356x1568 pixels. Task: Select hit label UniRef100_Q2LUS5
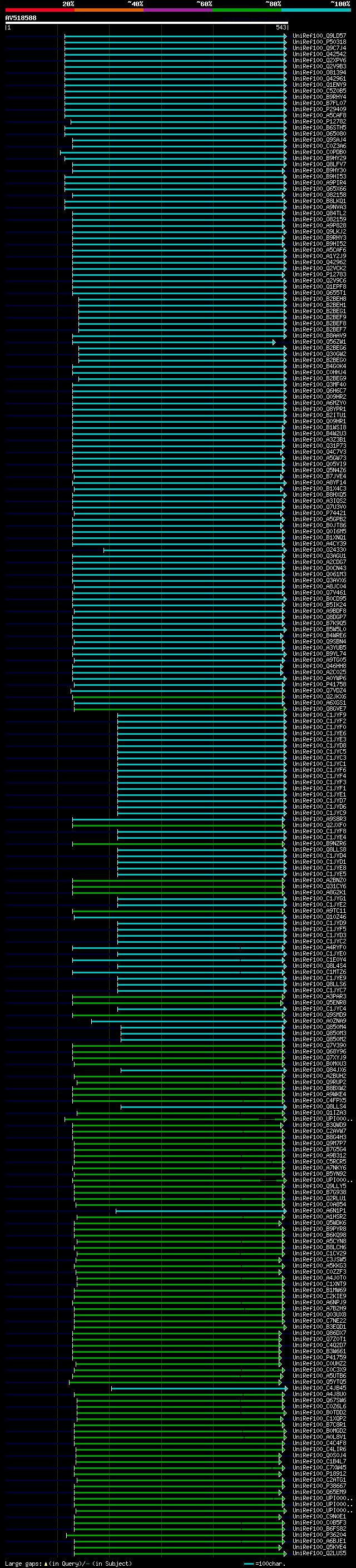pyautogui.click(x=319, y=1553)
